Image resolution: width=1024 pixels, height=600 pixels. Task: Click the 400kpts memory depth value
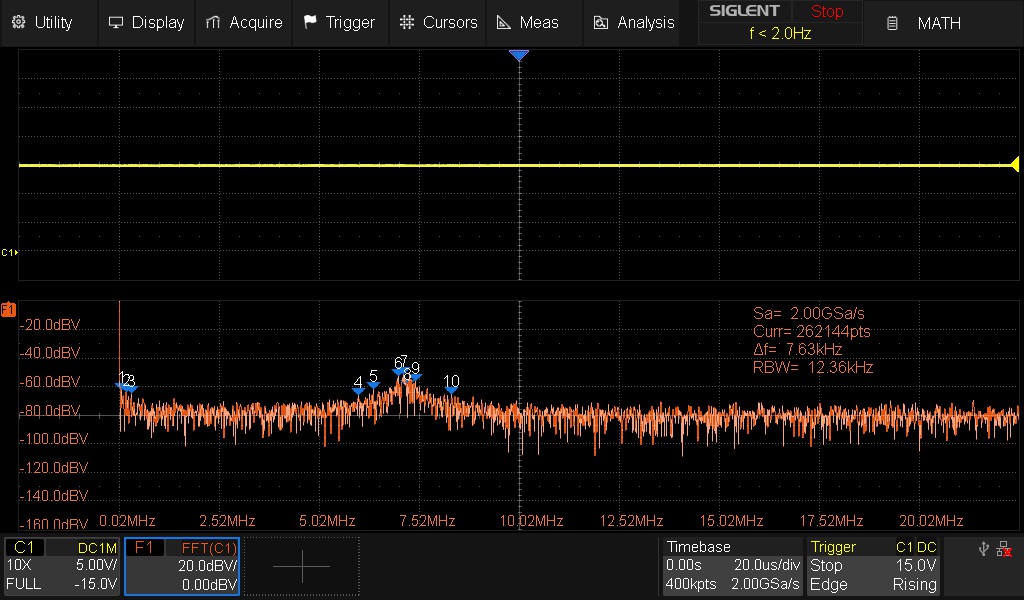[691, 584]
